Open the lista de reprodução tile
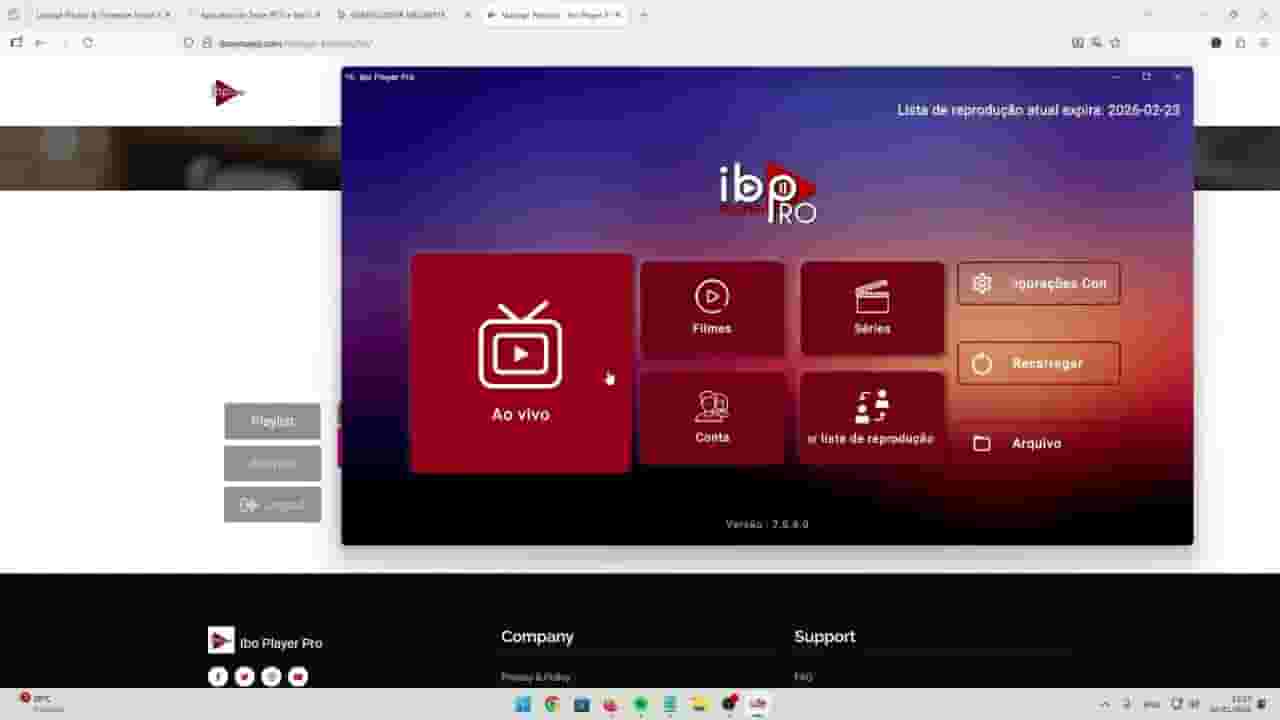The image size is (1280, 720). 872,418
